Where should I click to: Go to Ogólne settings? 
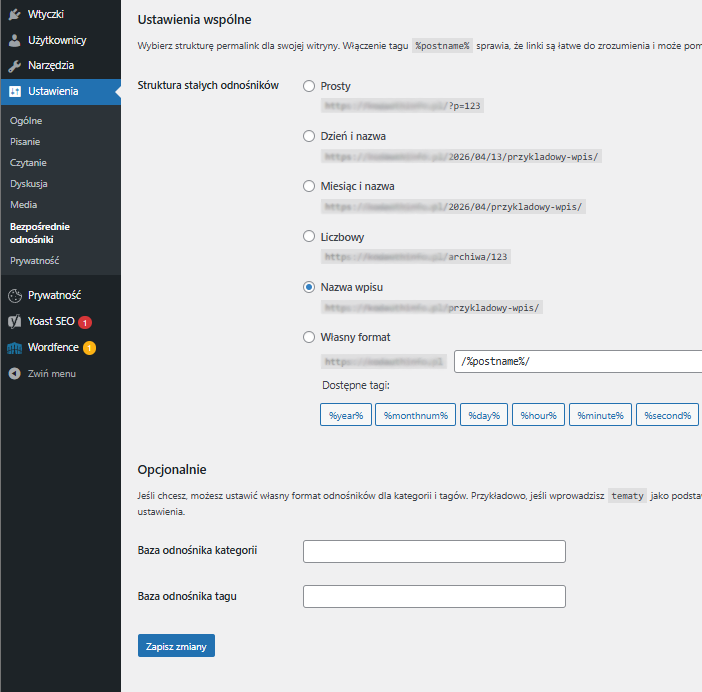pos(26,121)
